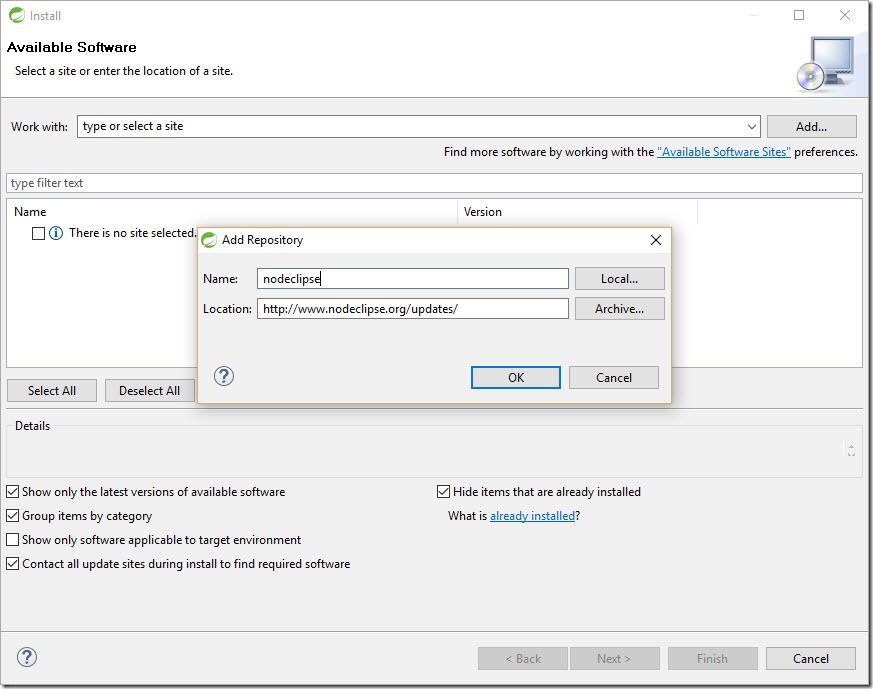Click the 'type filter text' field
This screenshot has height=689, width=873.
click(x=434, y=183)
